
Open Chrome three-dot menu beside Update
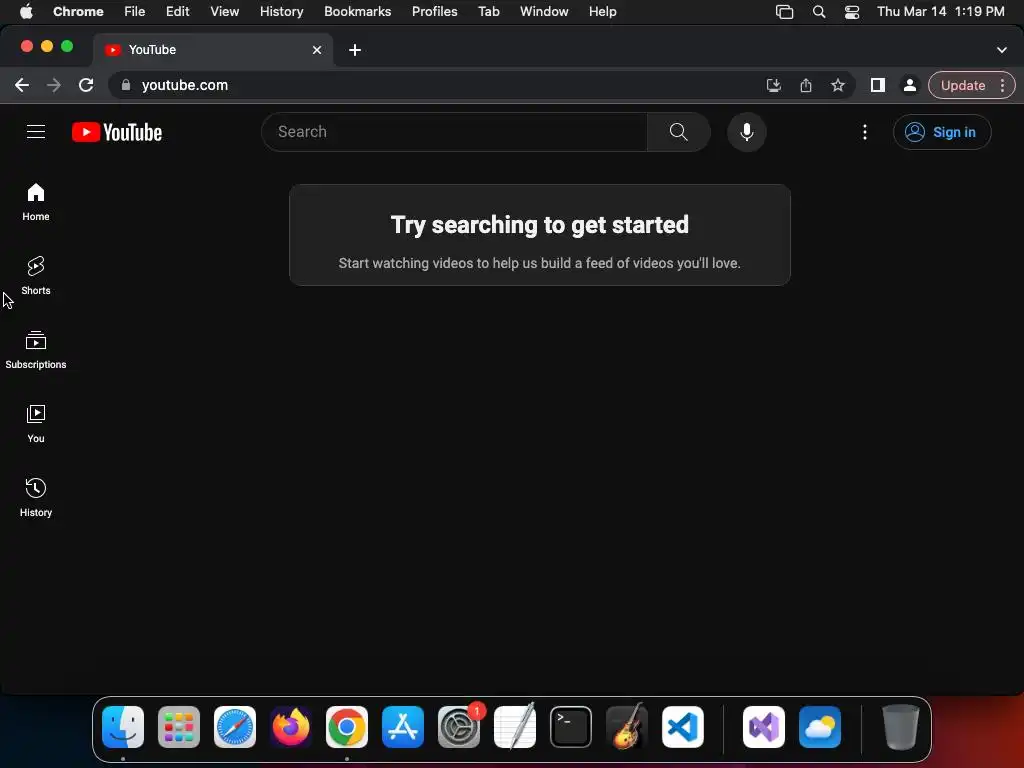(x=1002, y=85)
